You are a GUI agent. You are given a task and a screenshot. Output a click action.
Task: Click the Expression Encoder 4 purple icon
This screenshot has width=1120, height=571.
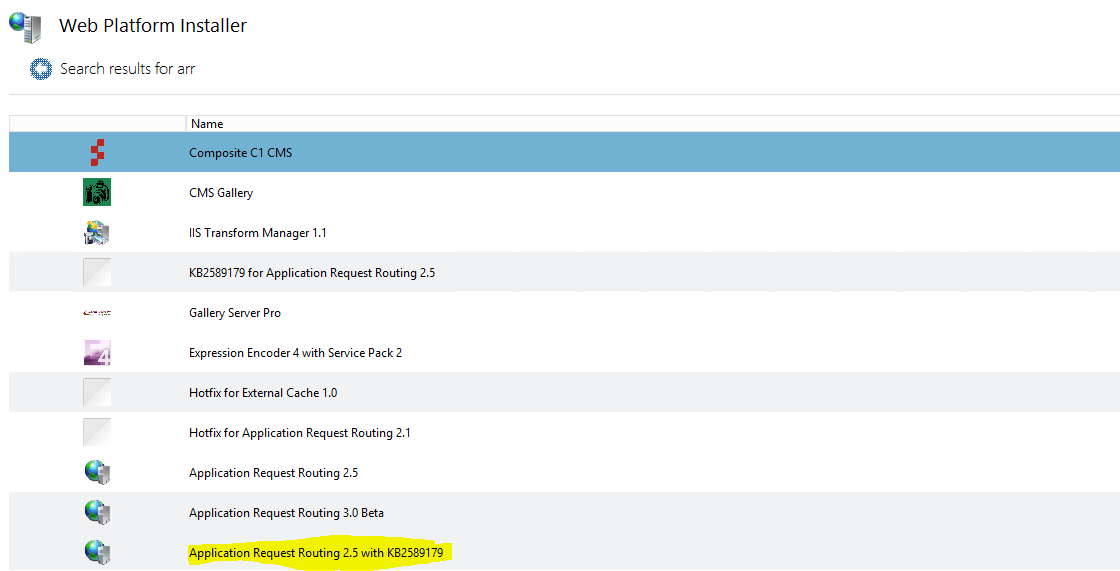97,352
